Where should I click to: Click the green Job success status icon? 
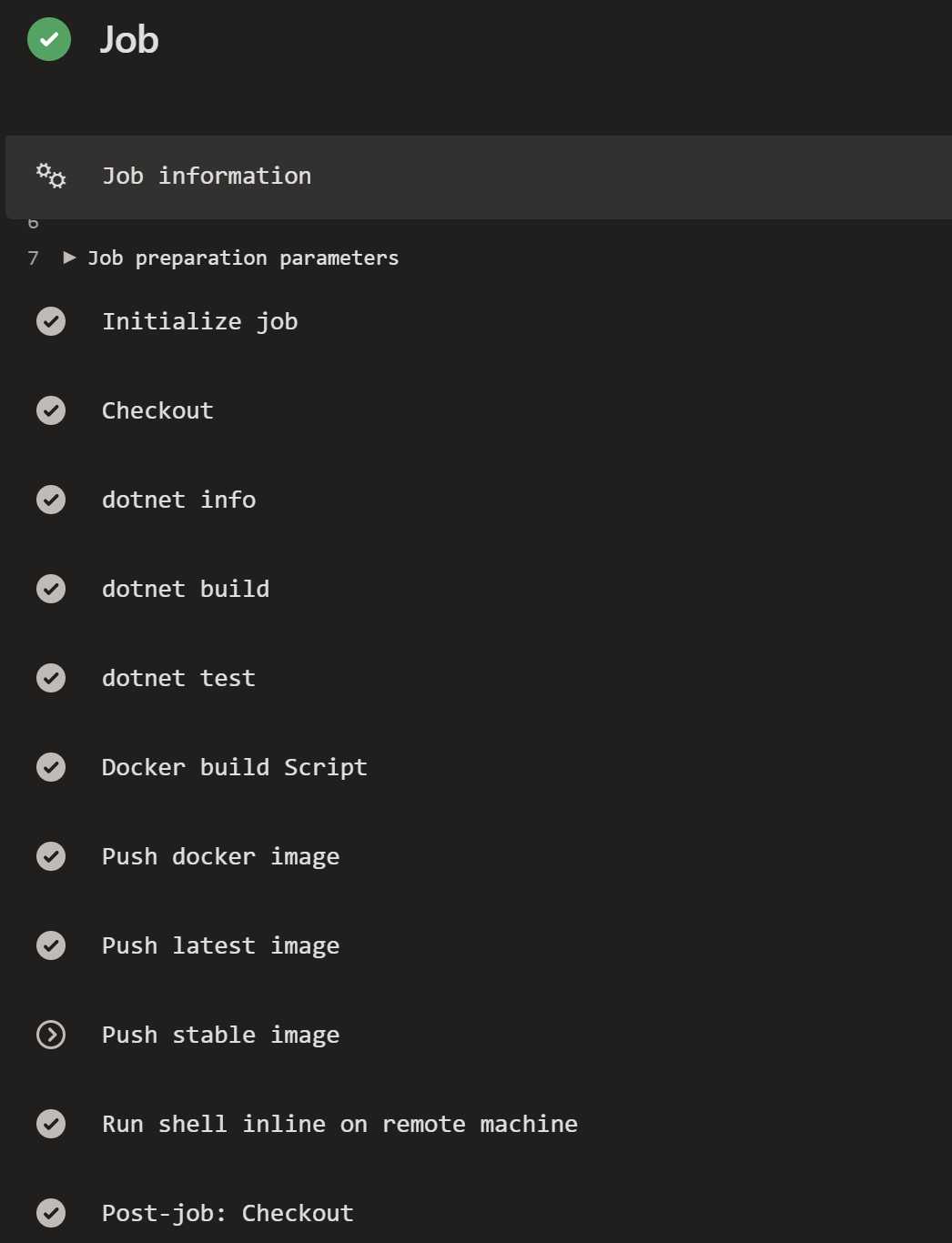(49, 39)
